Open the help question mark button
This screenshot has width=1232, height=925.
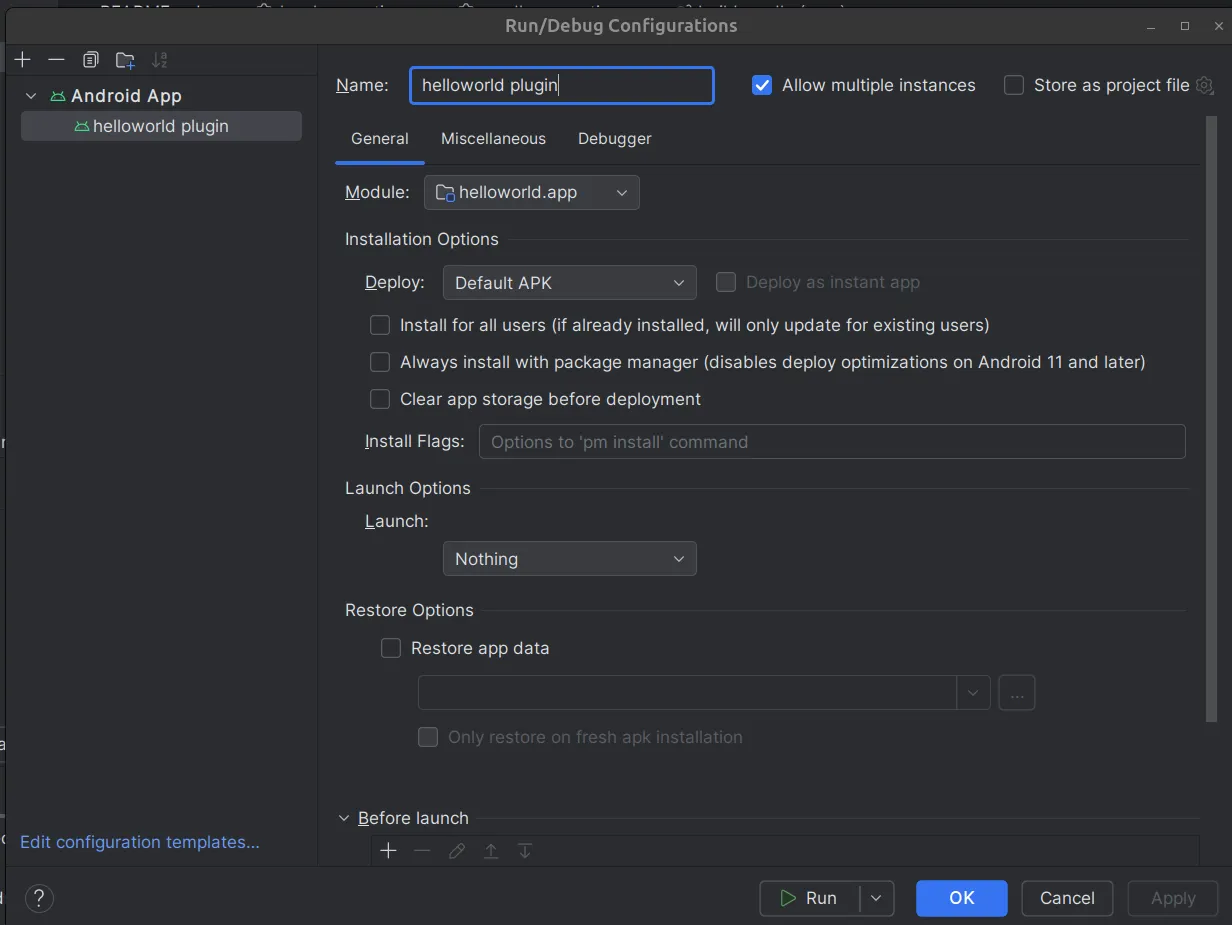click(x=39, y=898)
